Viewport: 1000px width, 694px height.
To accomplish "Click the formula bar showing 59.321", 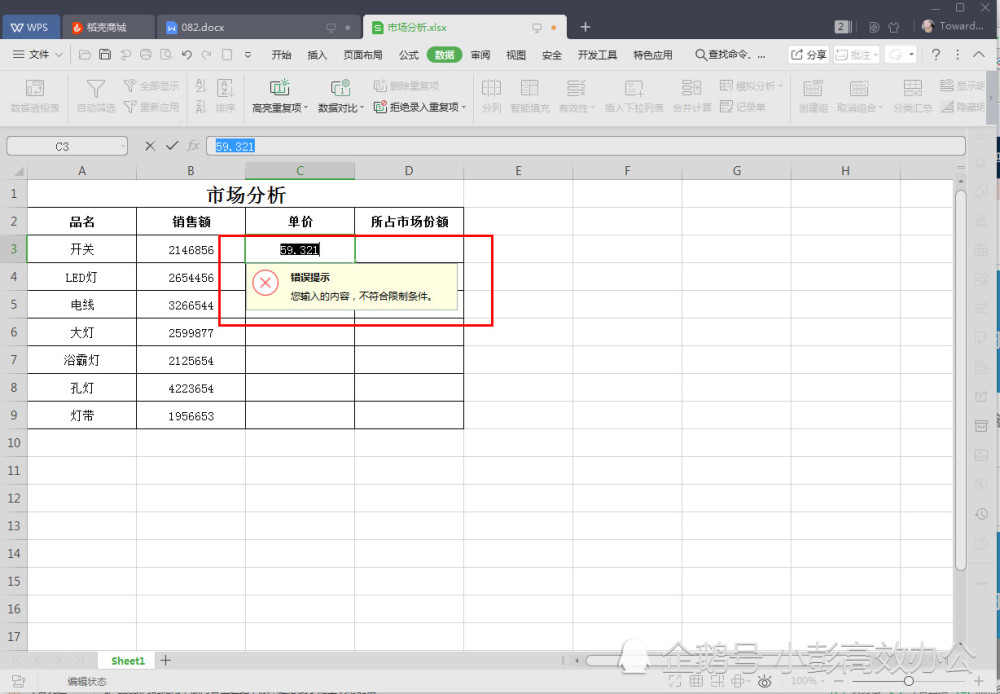I will coord(585,146).
